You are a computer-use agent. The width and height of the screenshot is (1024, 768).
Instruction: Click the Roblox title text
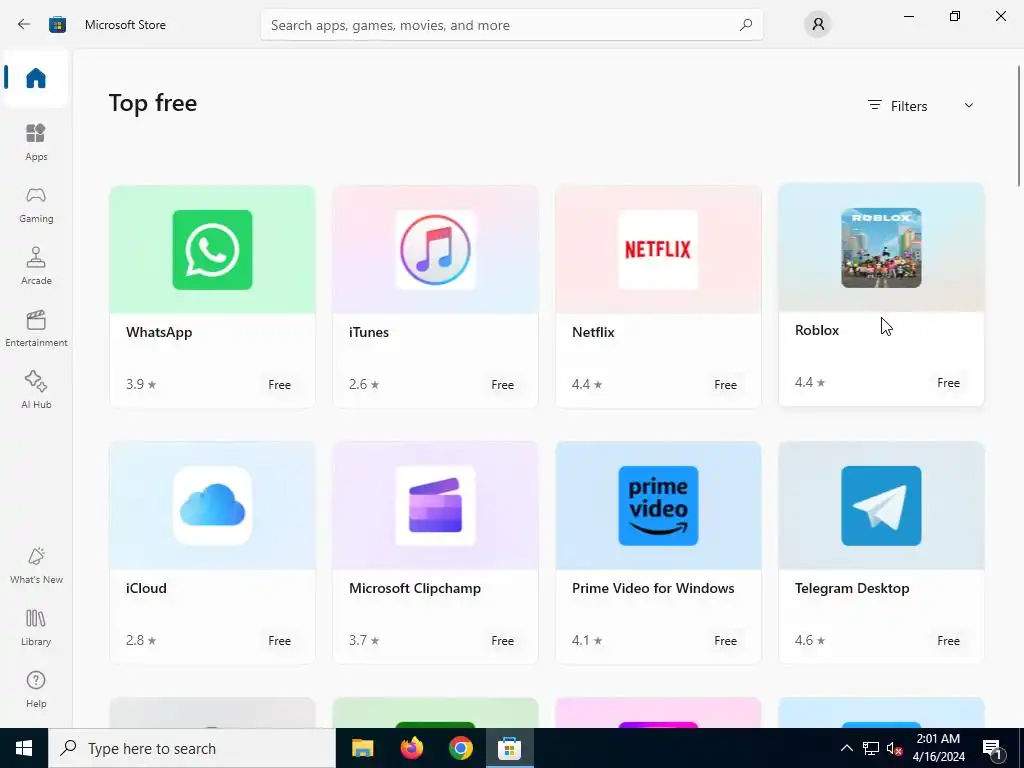816,330
